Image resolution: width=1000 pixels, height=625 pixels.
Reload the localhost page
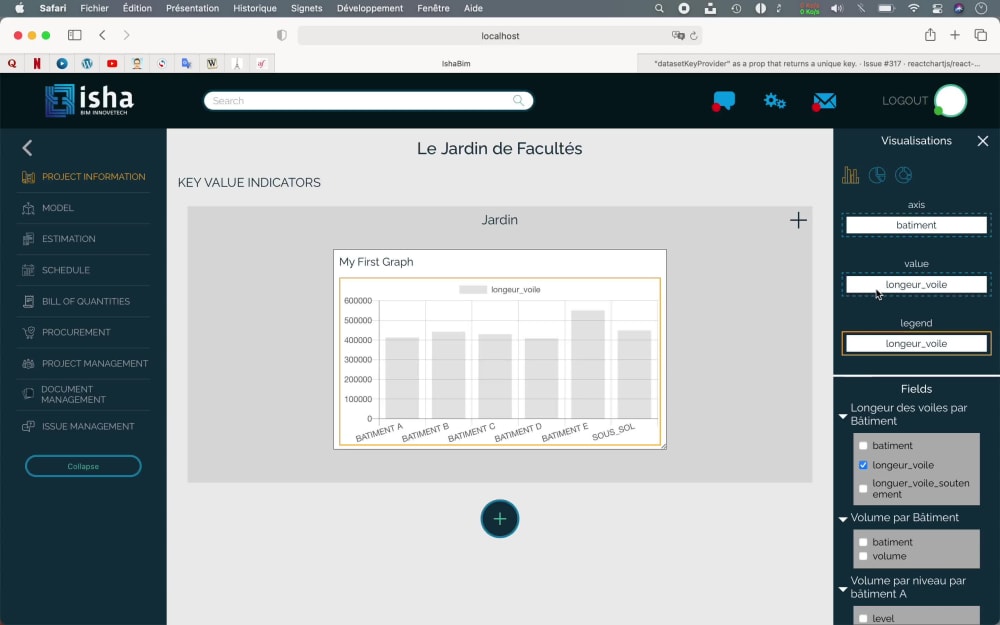[694, 36]
